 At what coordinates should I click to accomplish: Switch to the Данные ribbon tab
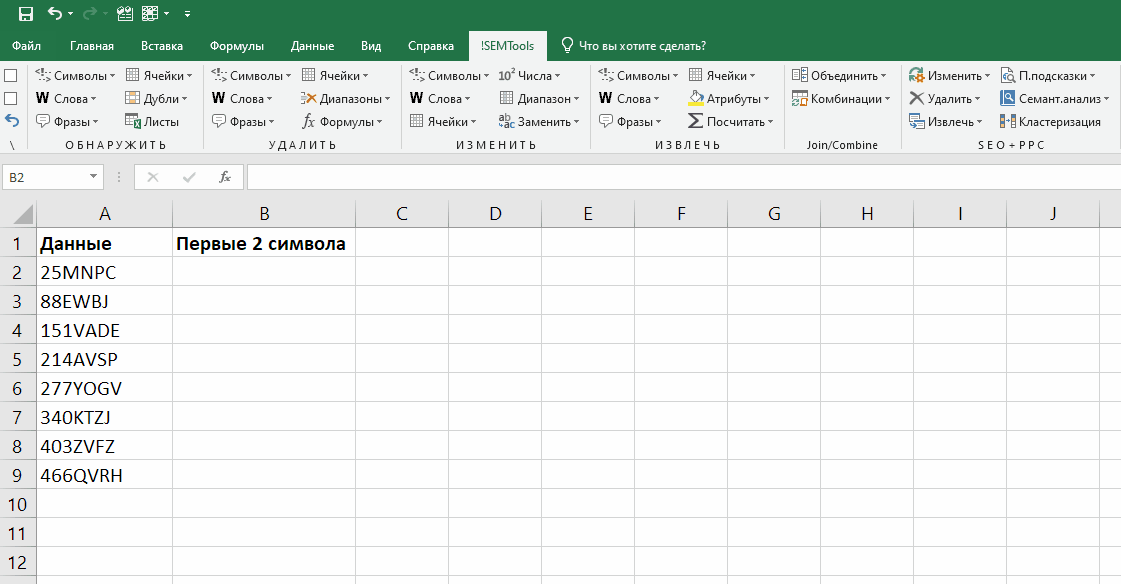tap(312, 46)
